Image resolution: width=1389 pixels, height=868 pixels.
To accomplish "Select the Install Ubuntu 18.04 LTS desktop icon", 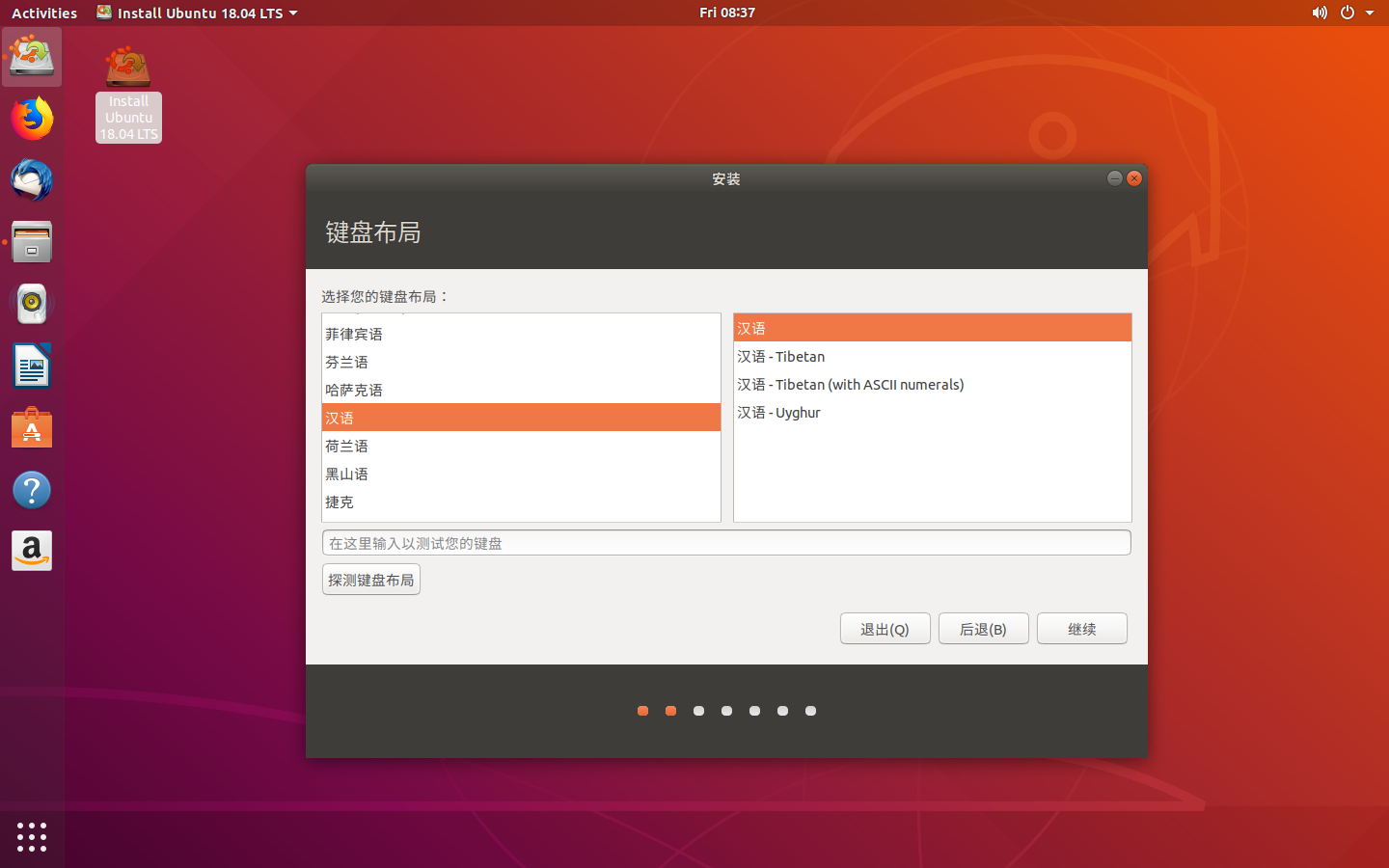I will [x=128, y=95].
